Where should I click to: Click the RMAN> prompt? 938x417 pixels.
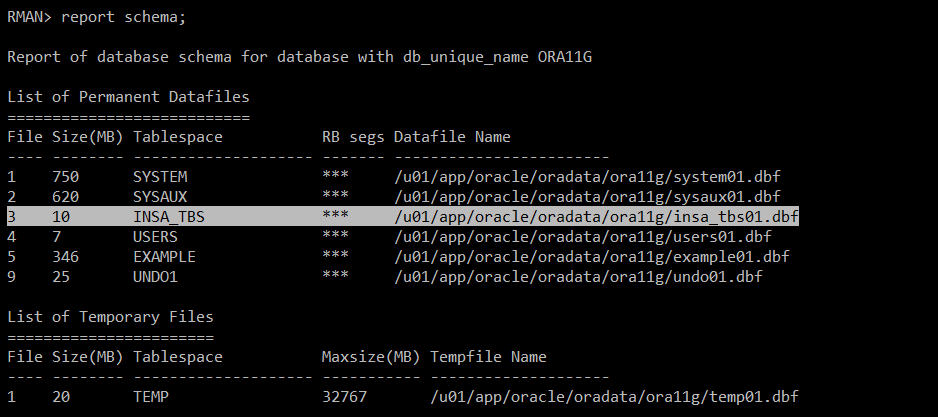(30, 17)
